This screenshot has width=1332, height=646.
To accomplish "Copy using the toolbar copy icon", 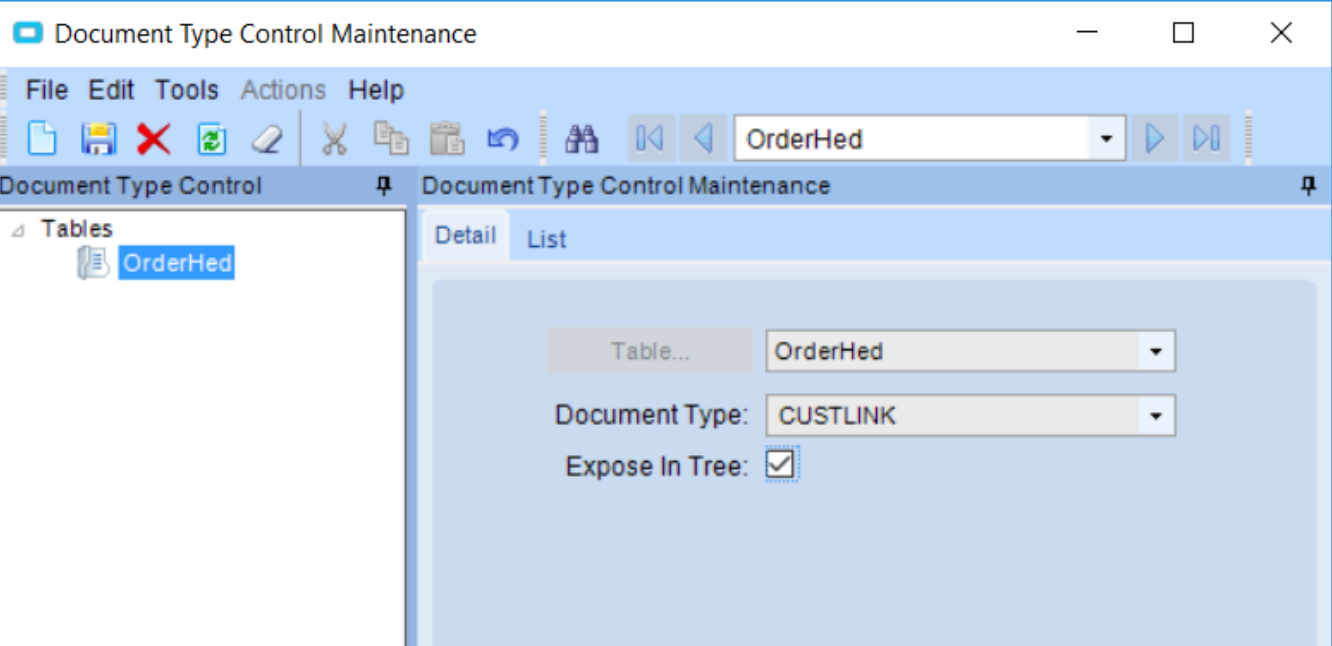I will (x=391, y=138).
